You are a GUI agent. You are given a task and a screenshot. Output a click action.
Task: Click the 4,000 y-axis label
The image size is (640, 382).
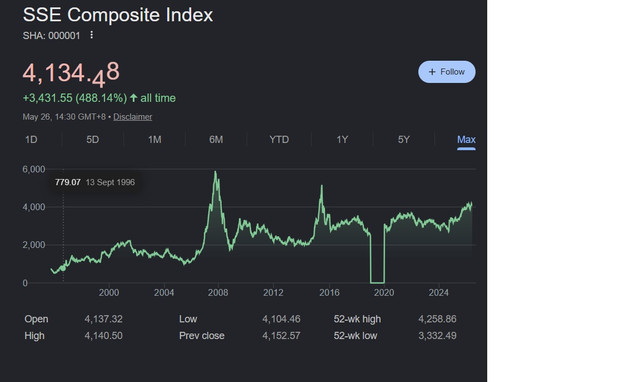(x=34, y=207)
